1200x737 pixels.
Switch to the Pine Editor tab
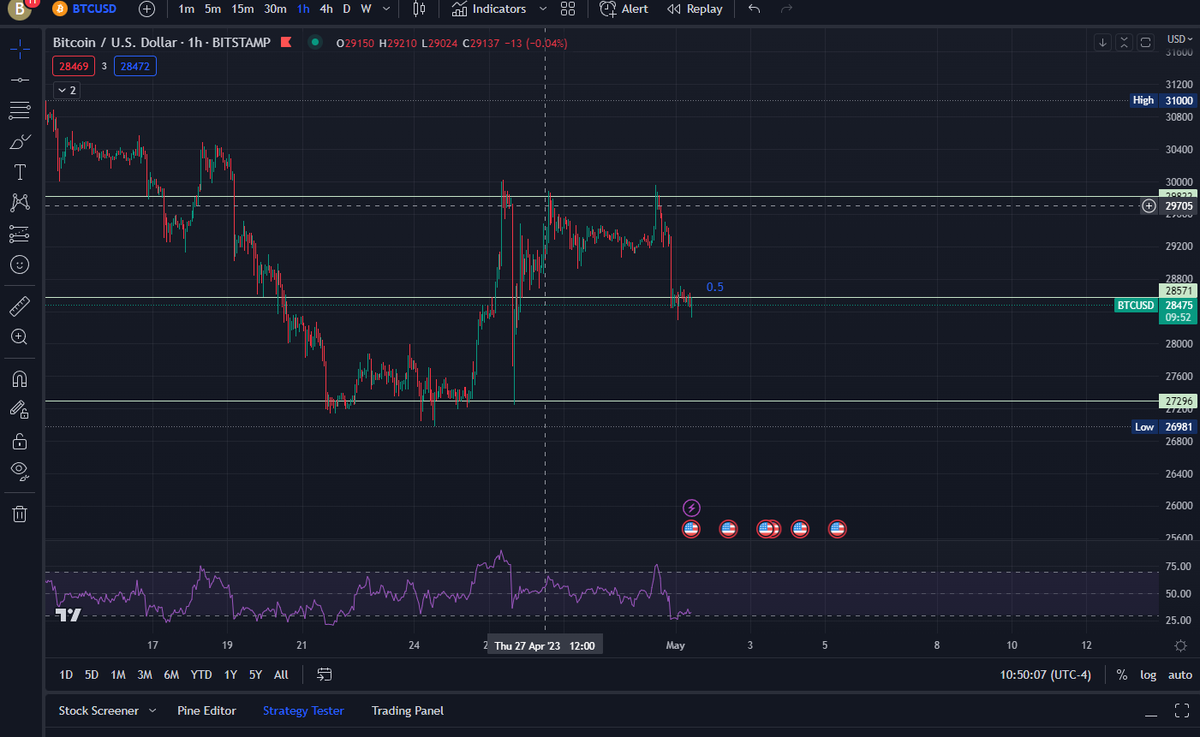[x=206, y=711]
